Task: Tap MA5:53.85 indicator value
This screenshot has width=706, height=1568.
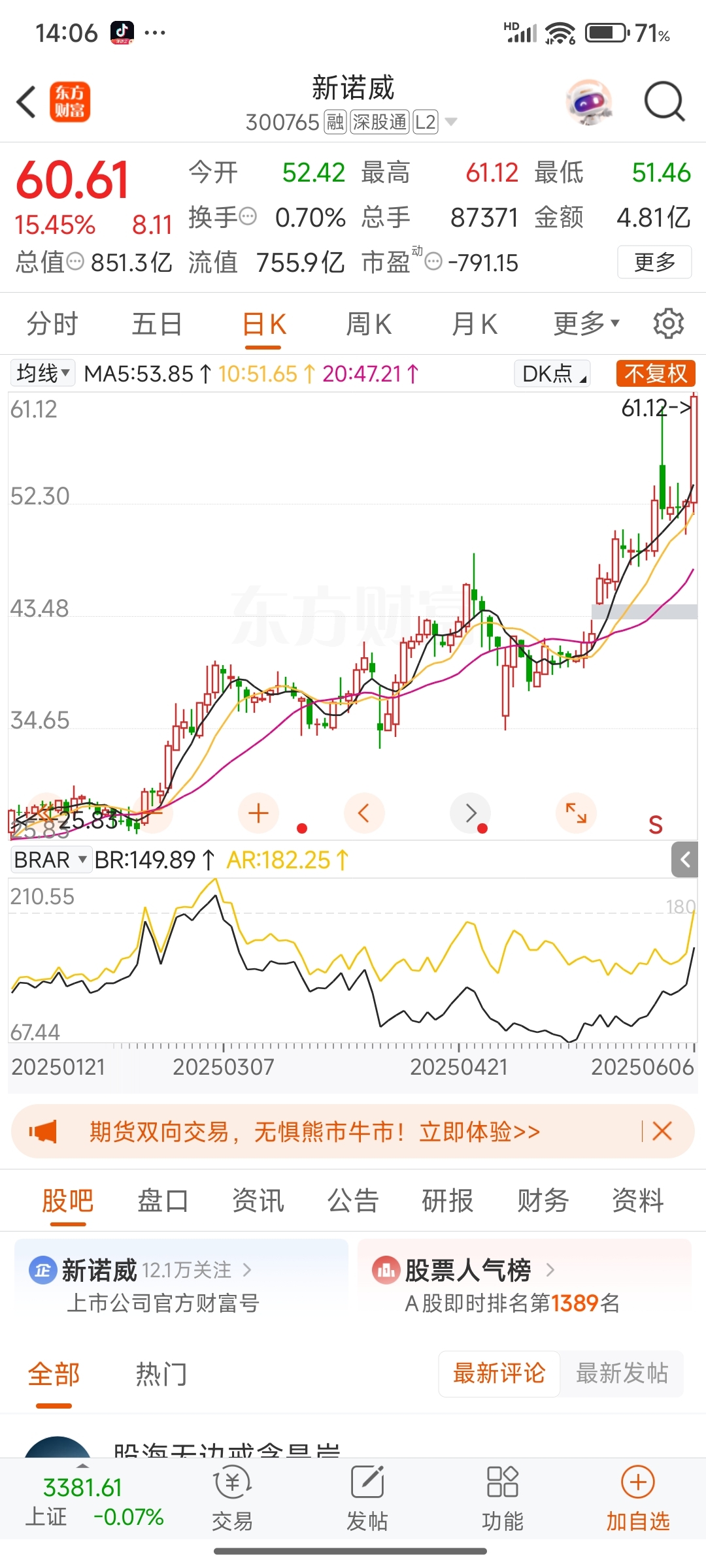Action: pyautogui.click(x=139, y=374)
